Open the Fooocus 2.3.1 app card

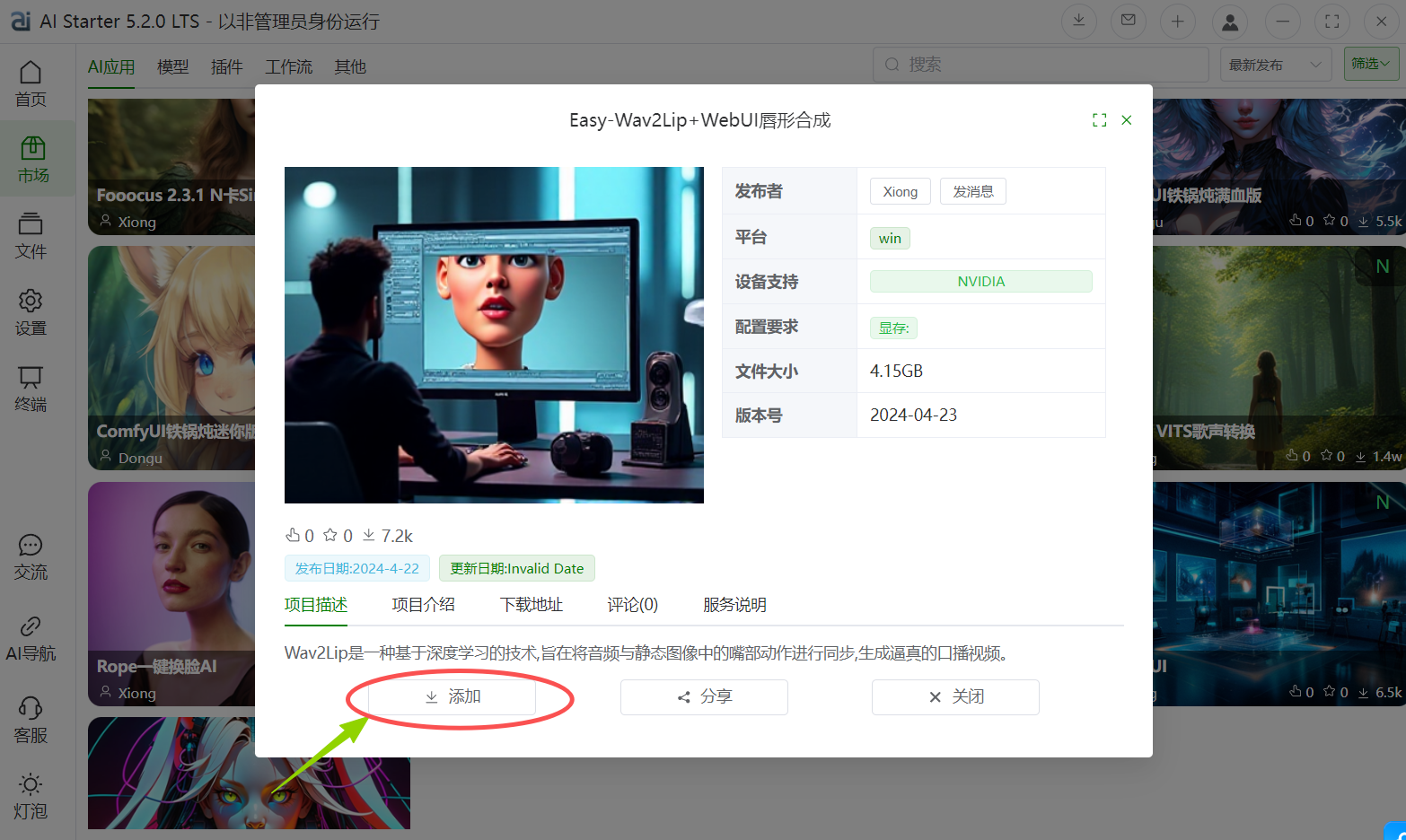pyautogui.click(x=171, y=167)
